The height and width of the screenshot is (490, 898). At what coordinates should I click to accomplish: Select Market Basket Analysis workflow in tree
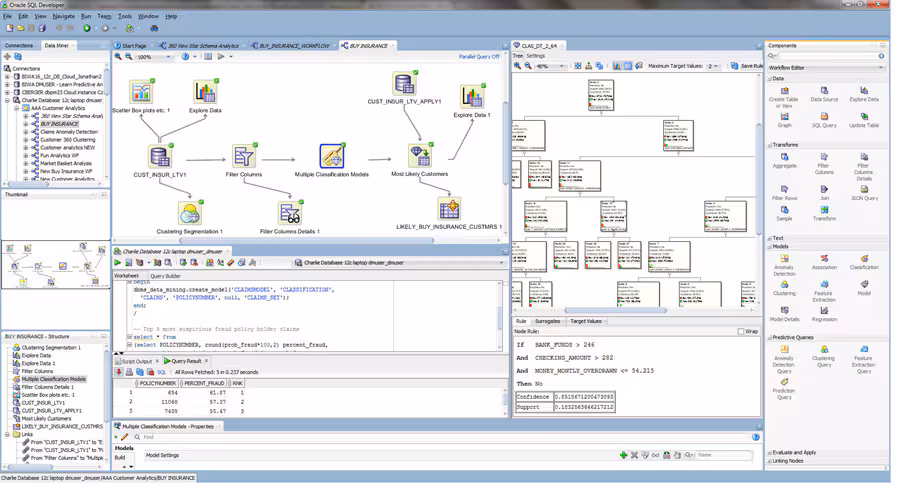(x=66, y=163)
